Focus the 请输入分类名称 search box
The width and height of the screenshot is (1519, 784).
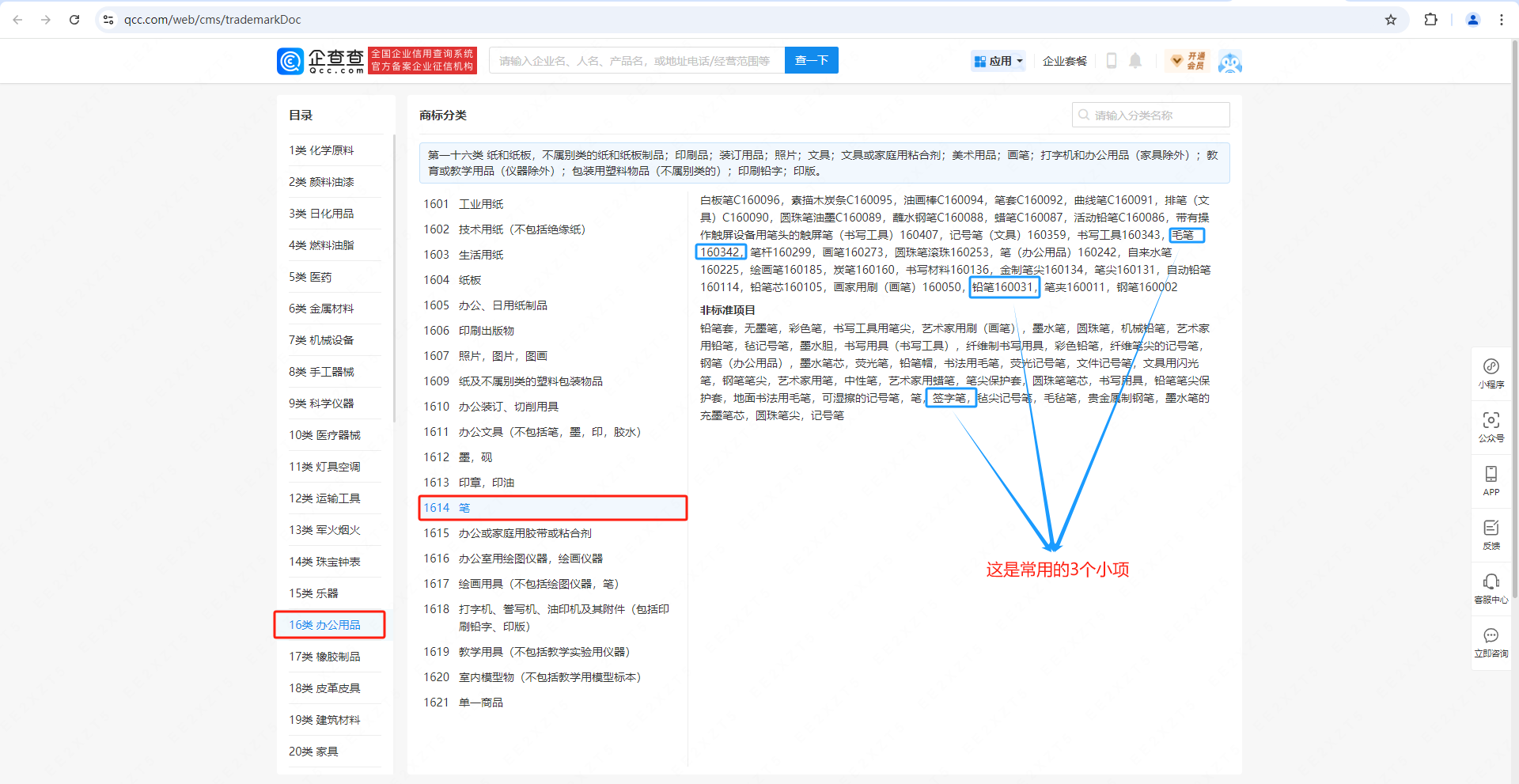coord(1151,115)
